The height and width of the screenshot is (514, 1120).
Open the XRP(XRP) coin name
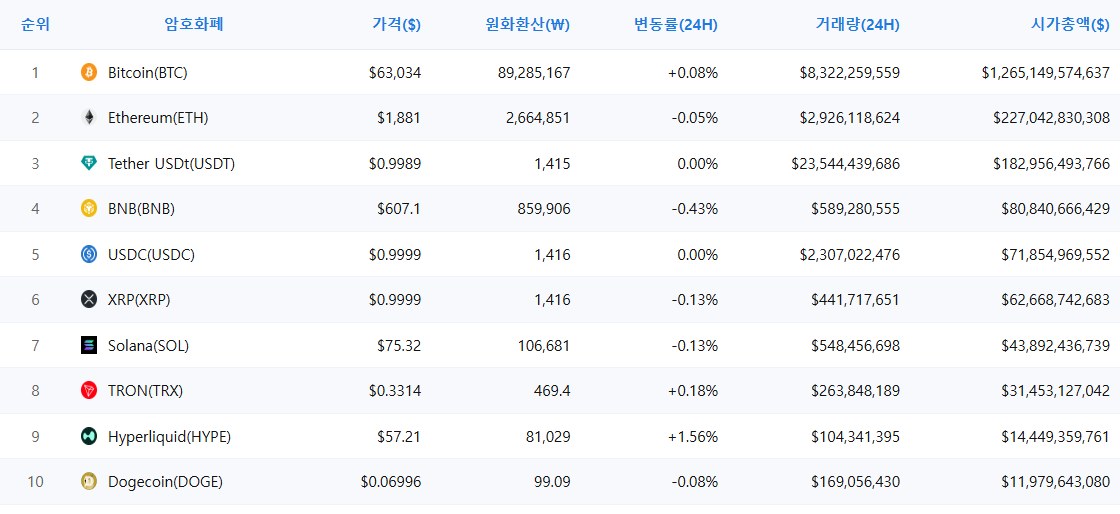coord(139,301)
